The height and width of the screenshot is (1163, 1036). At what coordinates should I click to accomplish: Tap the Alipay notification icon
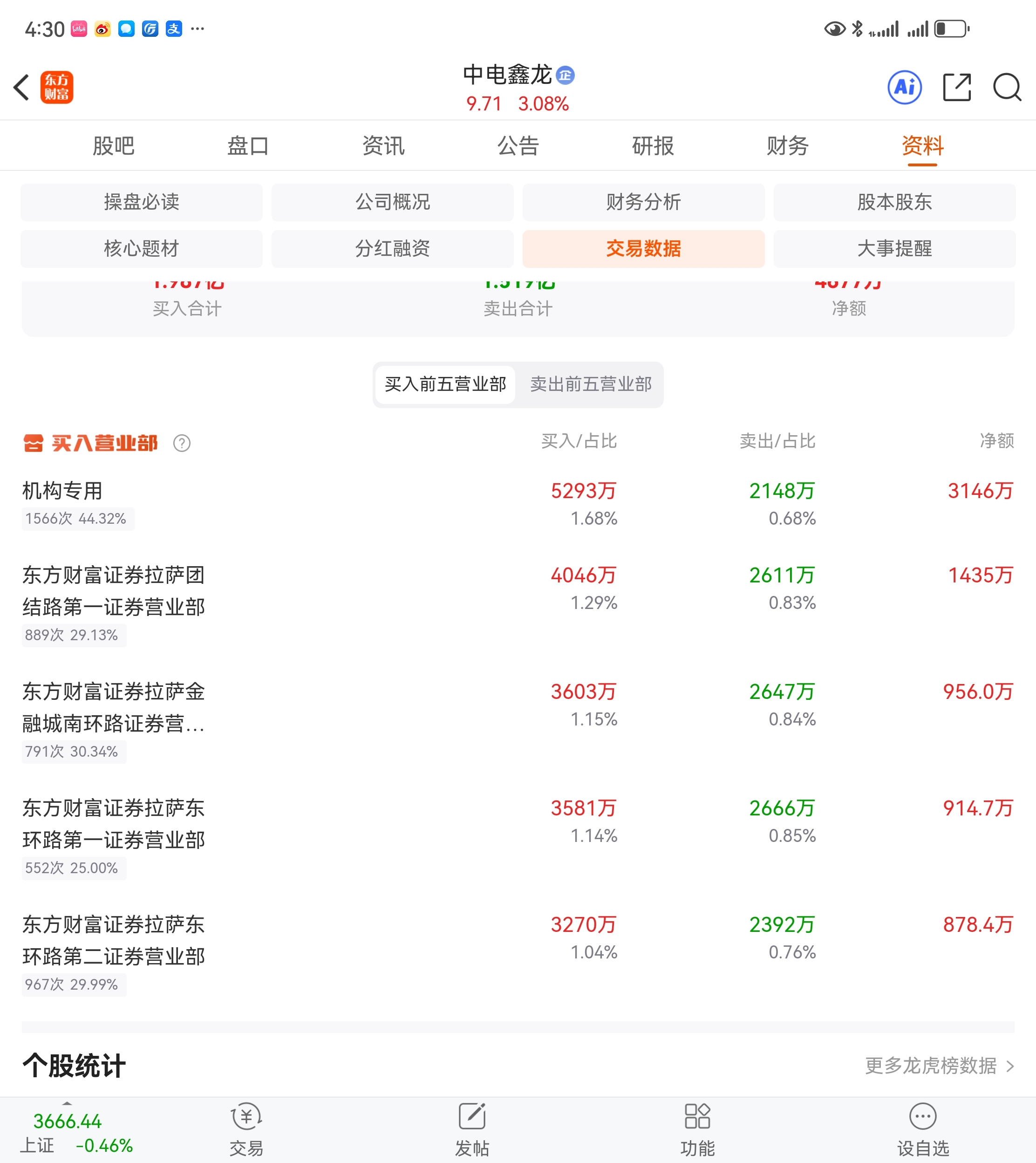[174, 28]
